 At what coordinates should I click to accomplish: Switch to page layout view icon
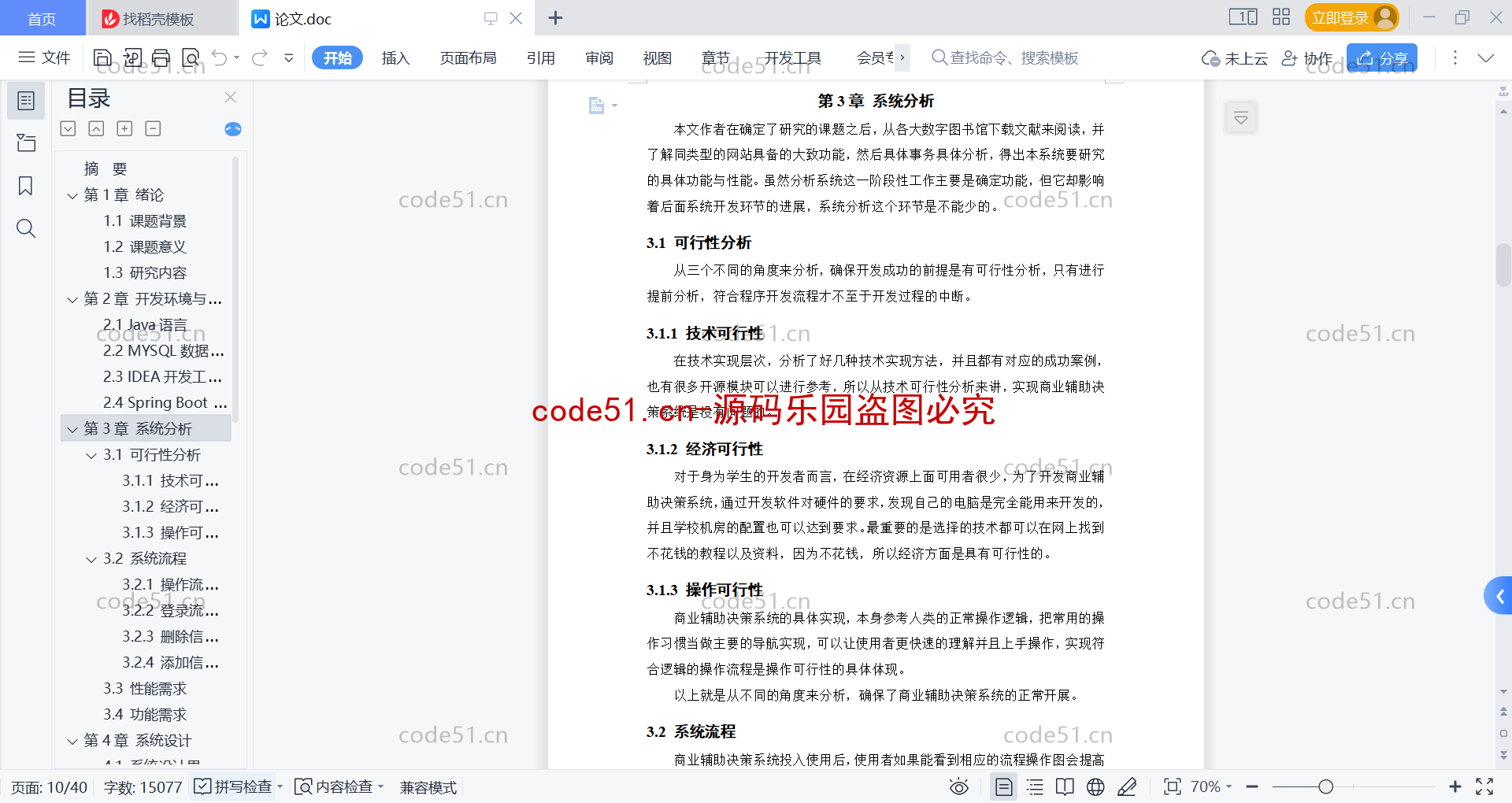pyautogui.click(x=1003, y=786)
